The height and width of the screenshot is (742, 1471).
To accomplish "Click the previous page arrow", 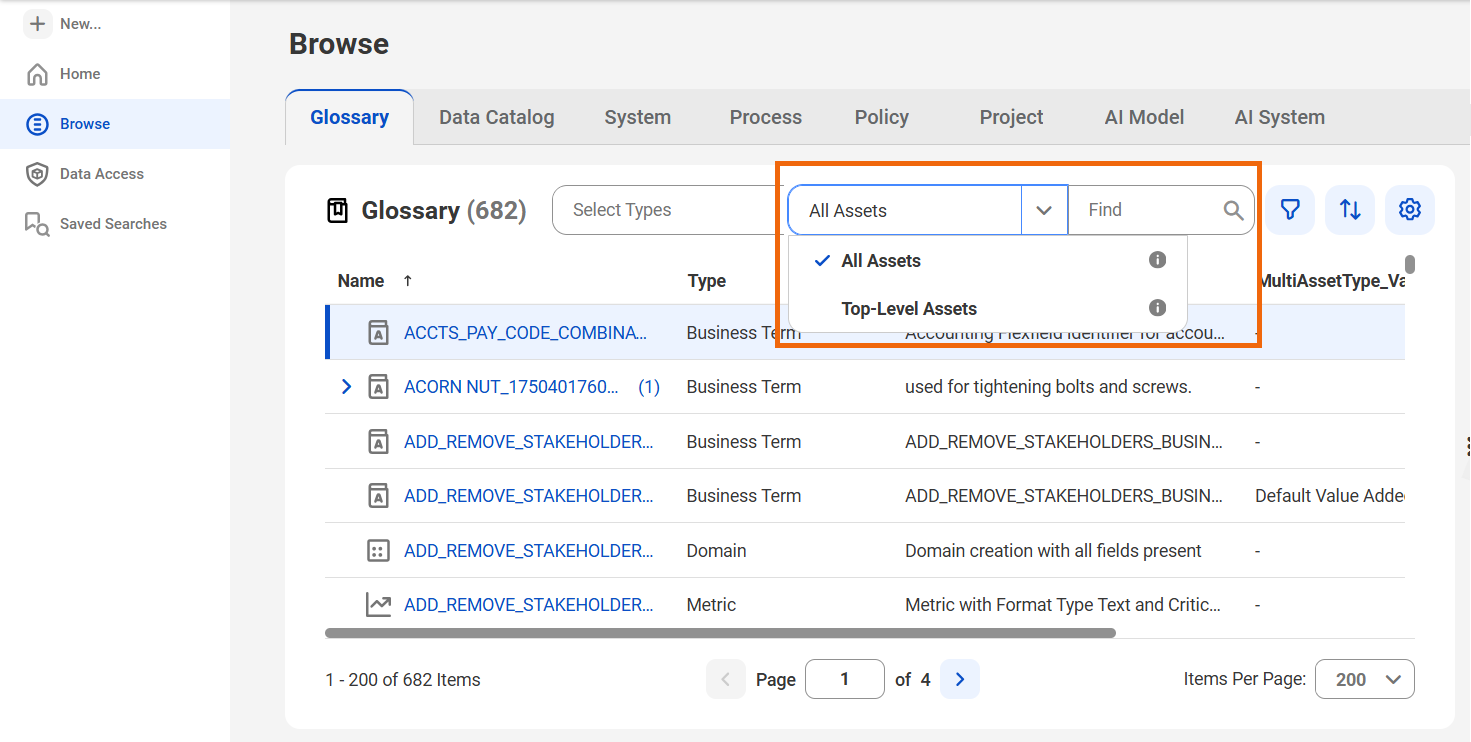I will point(726,679).
